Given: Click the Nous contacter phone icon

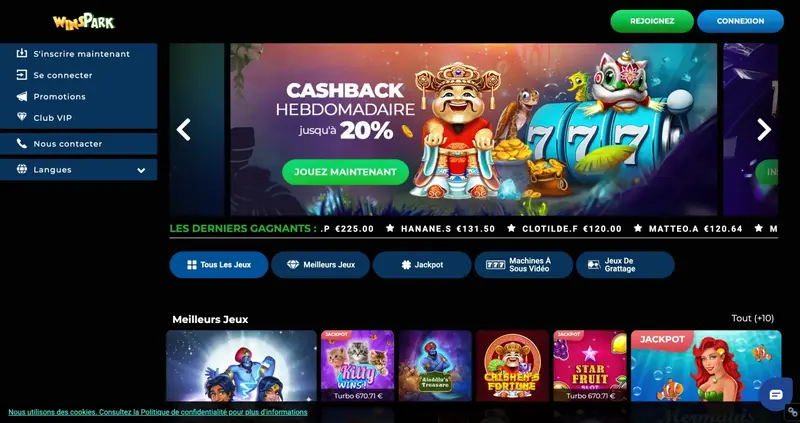Looking at the screenshot, I should pos(22,143).
